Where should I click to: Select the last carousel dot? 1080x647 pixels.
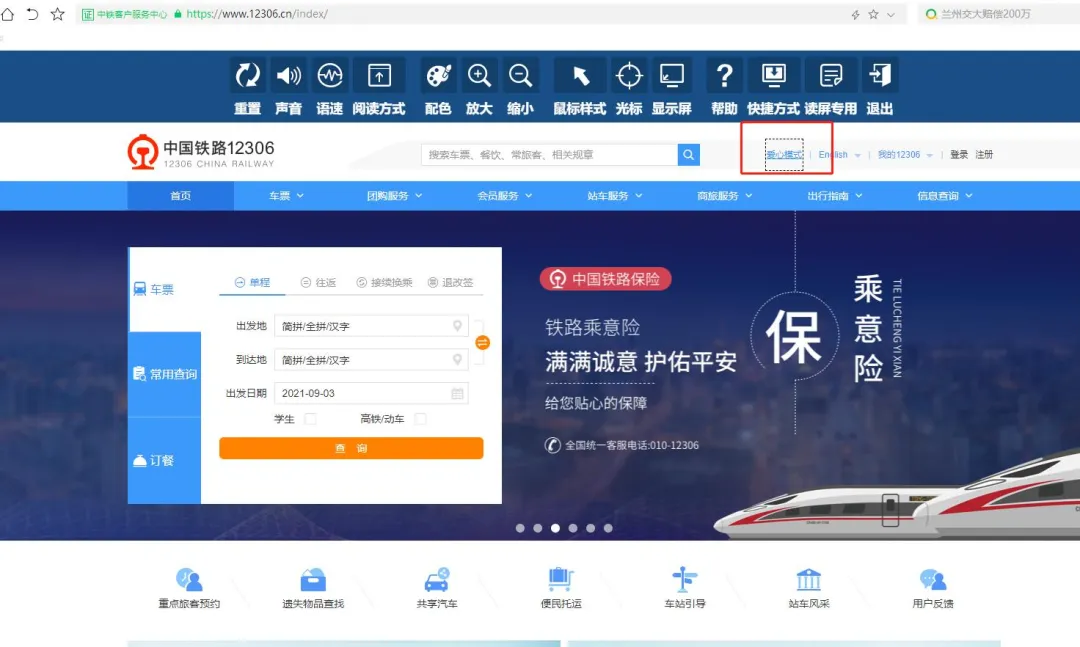[608, 528]
